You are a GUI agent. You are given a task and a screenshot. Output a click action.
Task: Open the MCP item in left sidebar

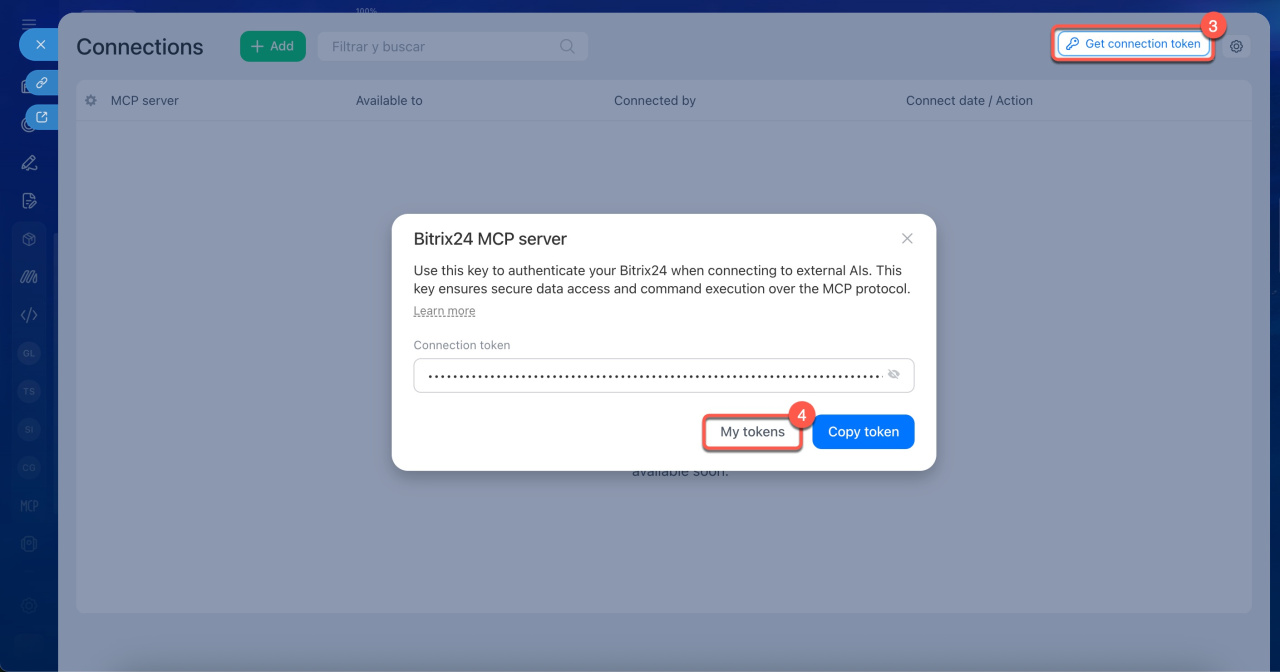point(29,506)
